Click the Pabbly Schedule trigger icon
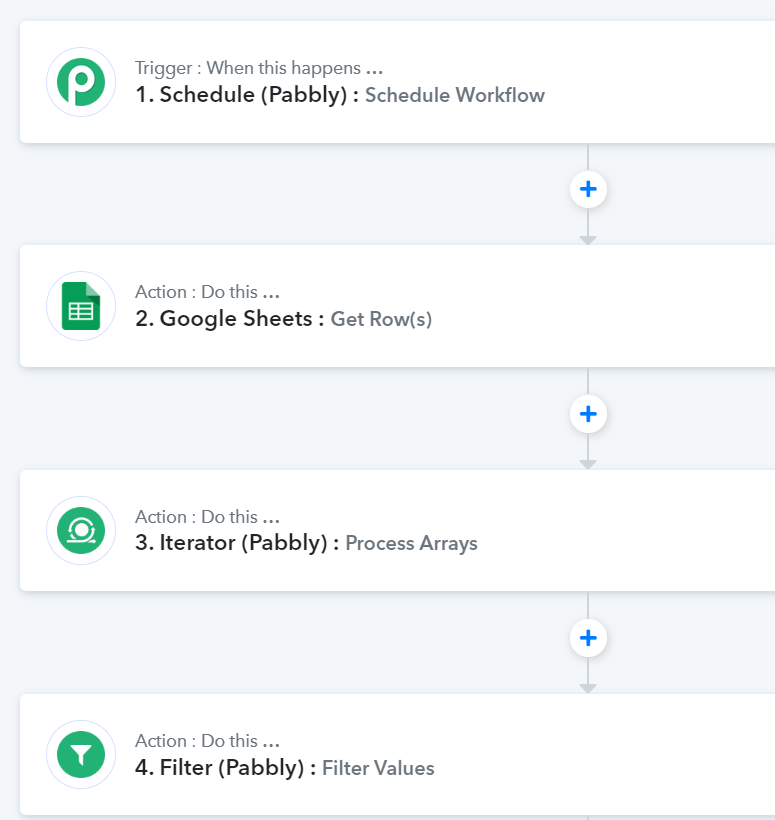This screenshot has height=820, width=775. pos(81,82)
